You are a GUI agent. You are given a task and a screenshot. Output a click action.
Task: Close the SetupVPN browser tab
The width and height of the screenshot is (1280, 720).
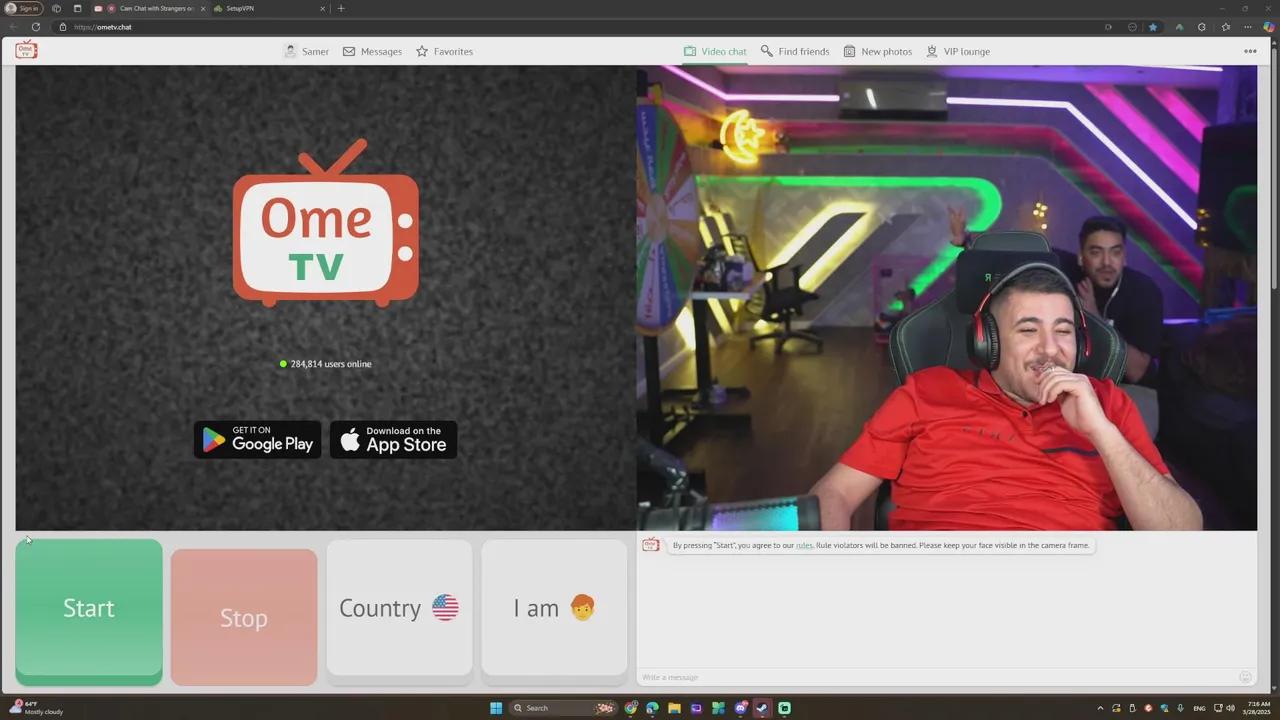pos(322,8)
